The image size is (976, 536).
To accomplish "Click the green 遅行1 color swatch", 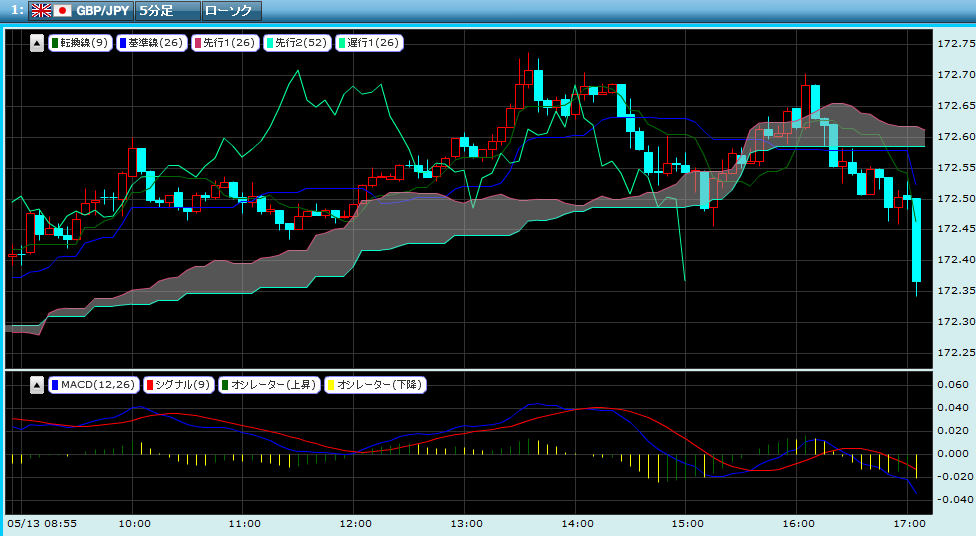I will pos(342,43).
